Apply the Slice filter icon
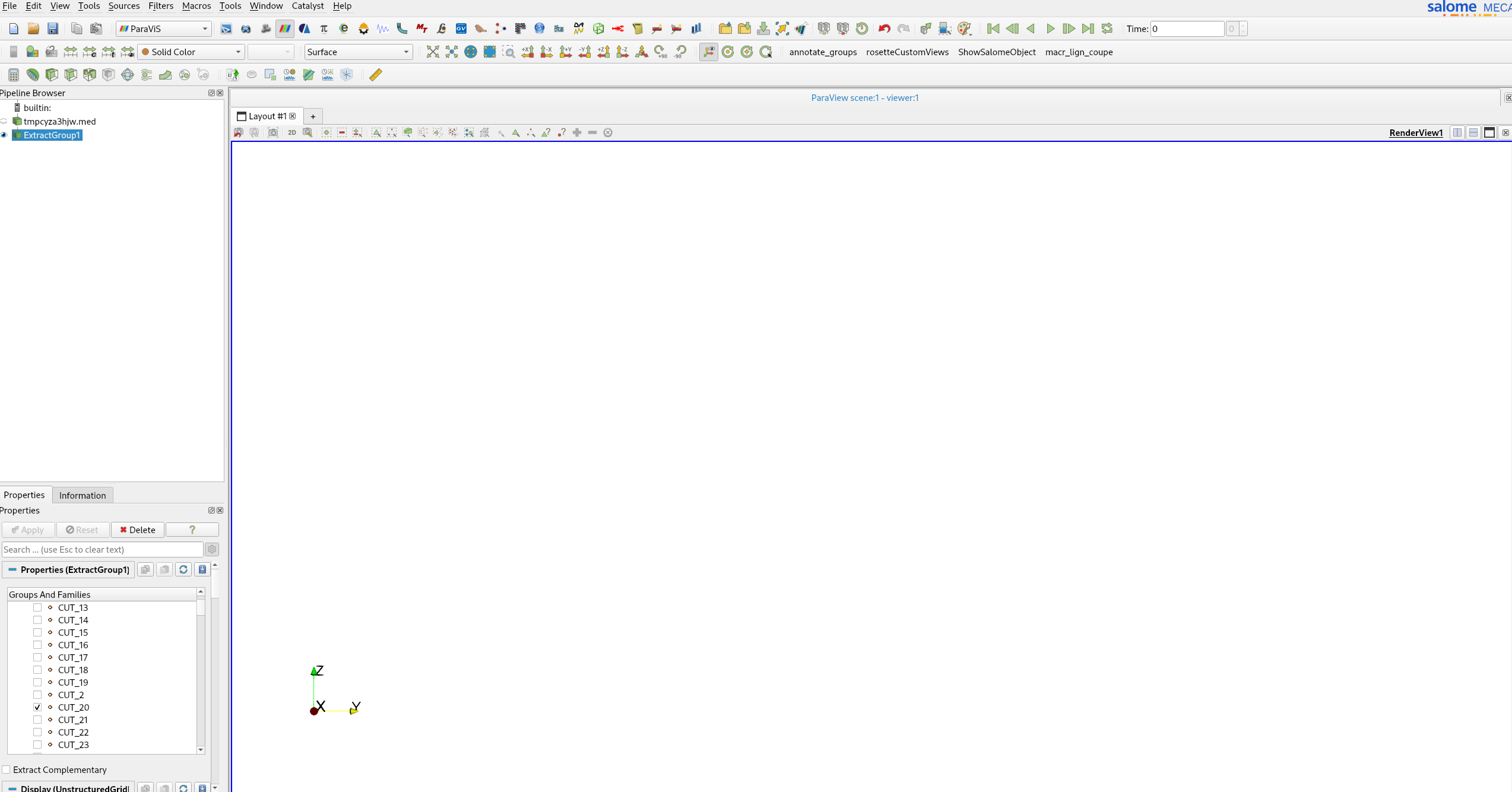This screenshot has height=792, width=1512. point(71,75)
